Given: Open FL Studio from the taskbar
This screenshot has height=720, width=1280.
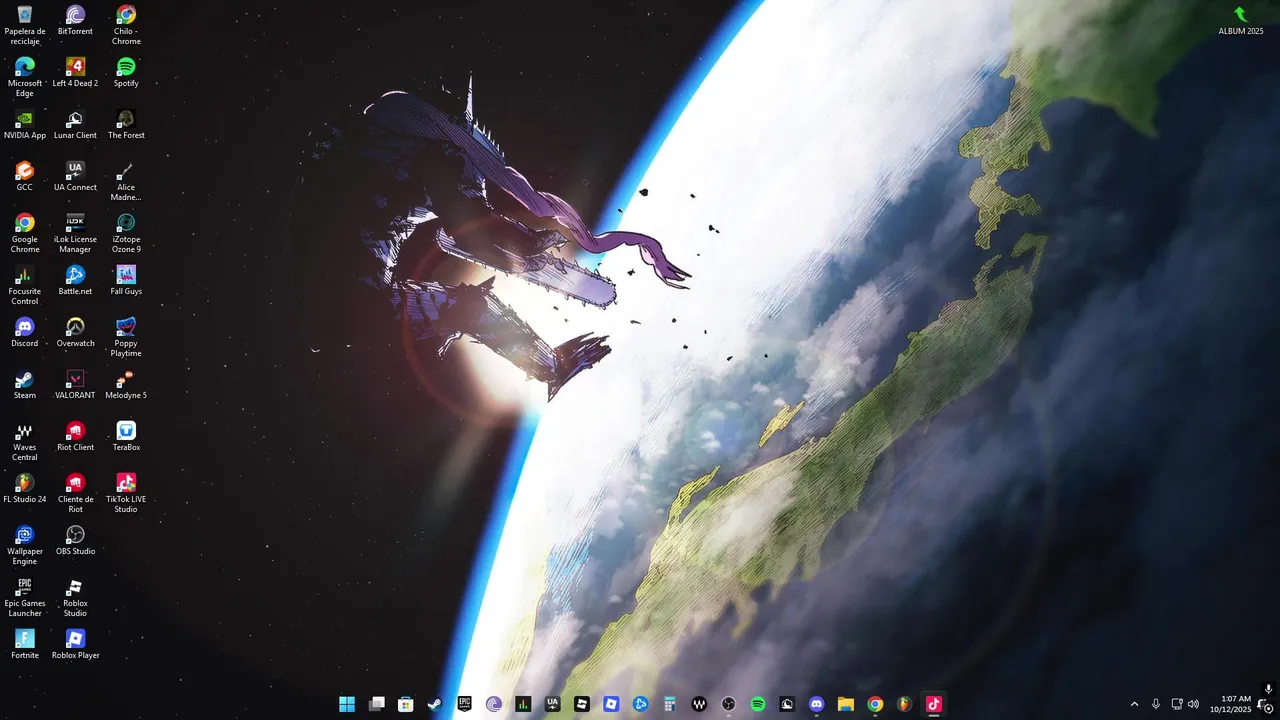Looking at the screenshot, I should click(x=904, y=704).
